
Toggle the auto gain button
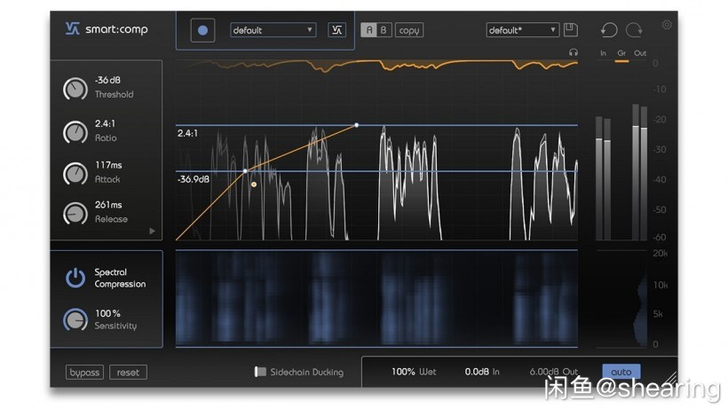pyautogui.click(x=621, y=372)
